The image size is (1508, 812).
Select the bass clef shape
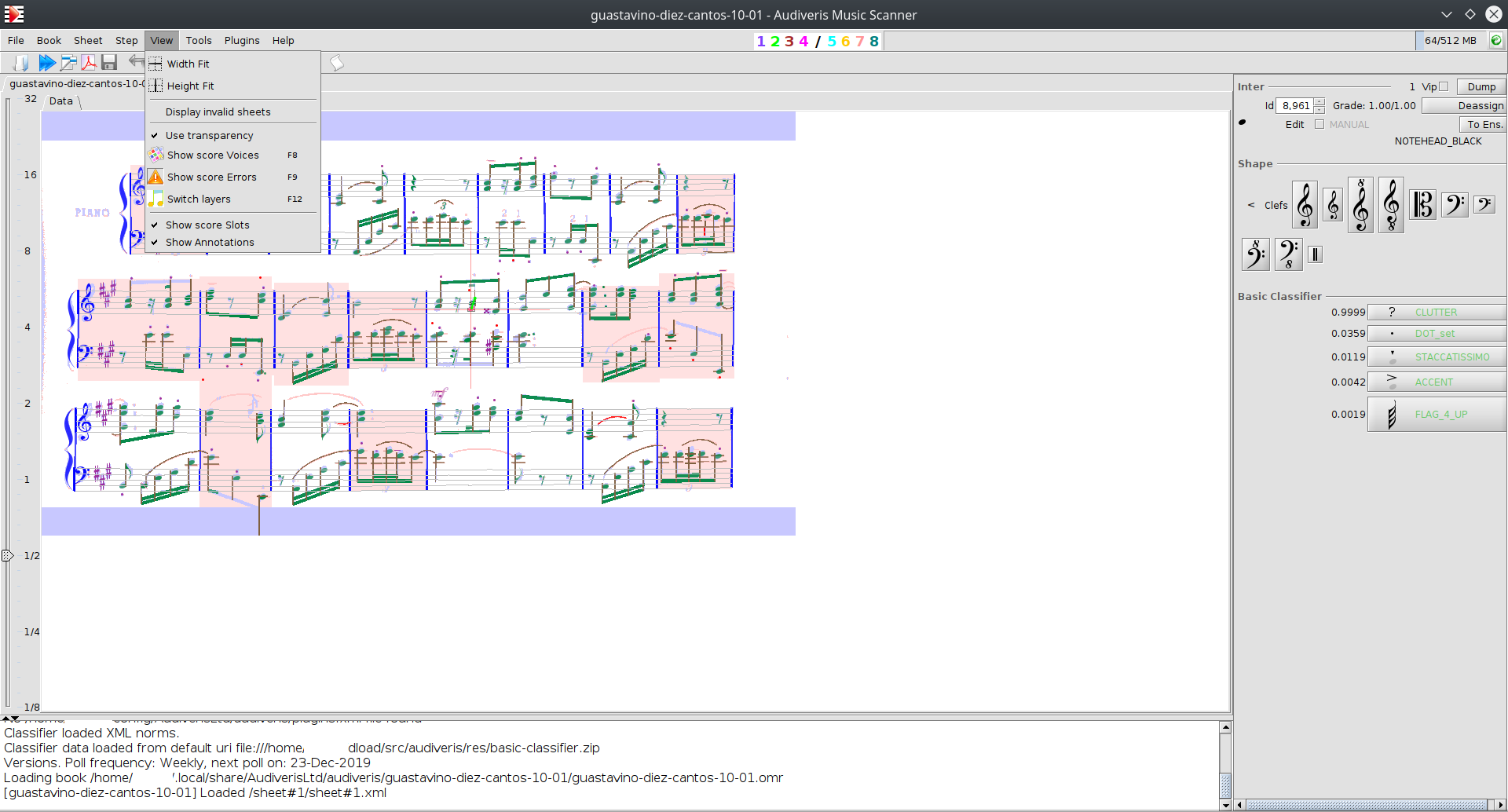(1454, 204)
